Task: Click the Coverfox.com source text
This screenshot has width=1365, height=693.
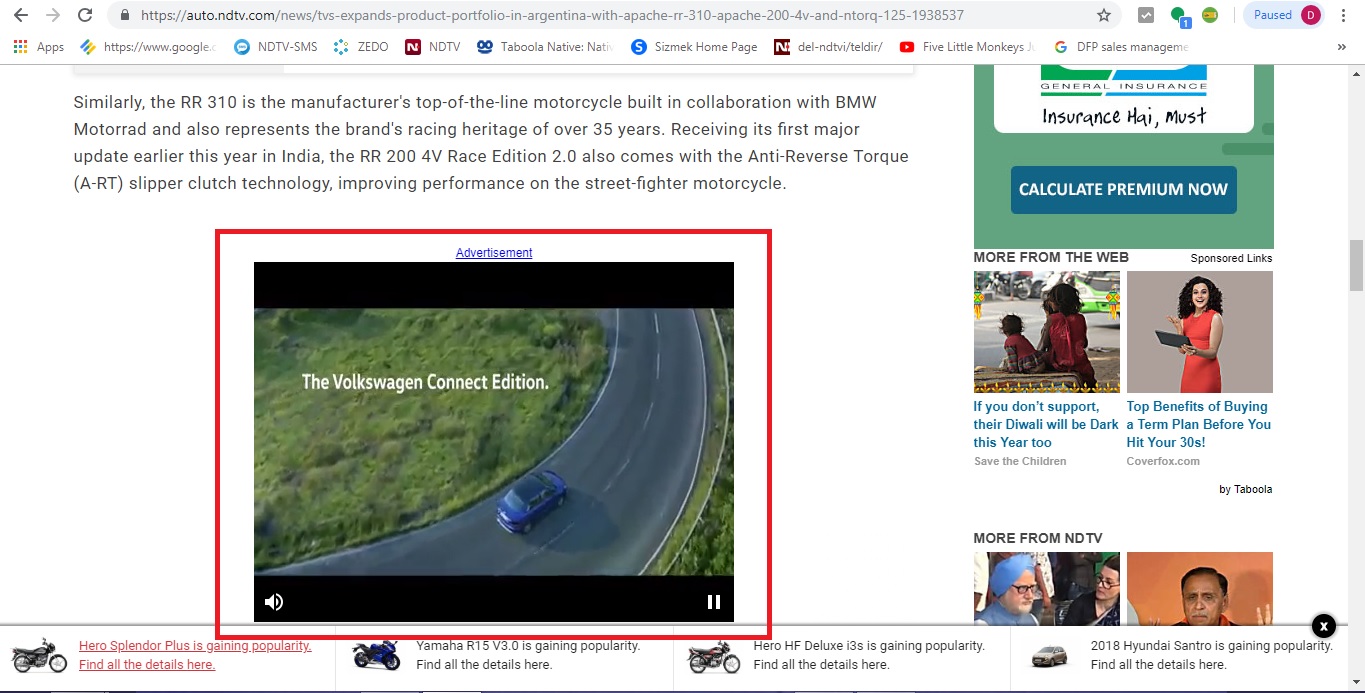Action: tap(1163, 461)
